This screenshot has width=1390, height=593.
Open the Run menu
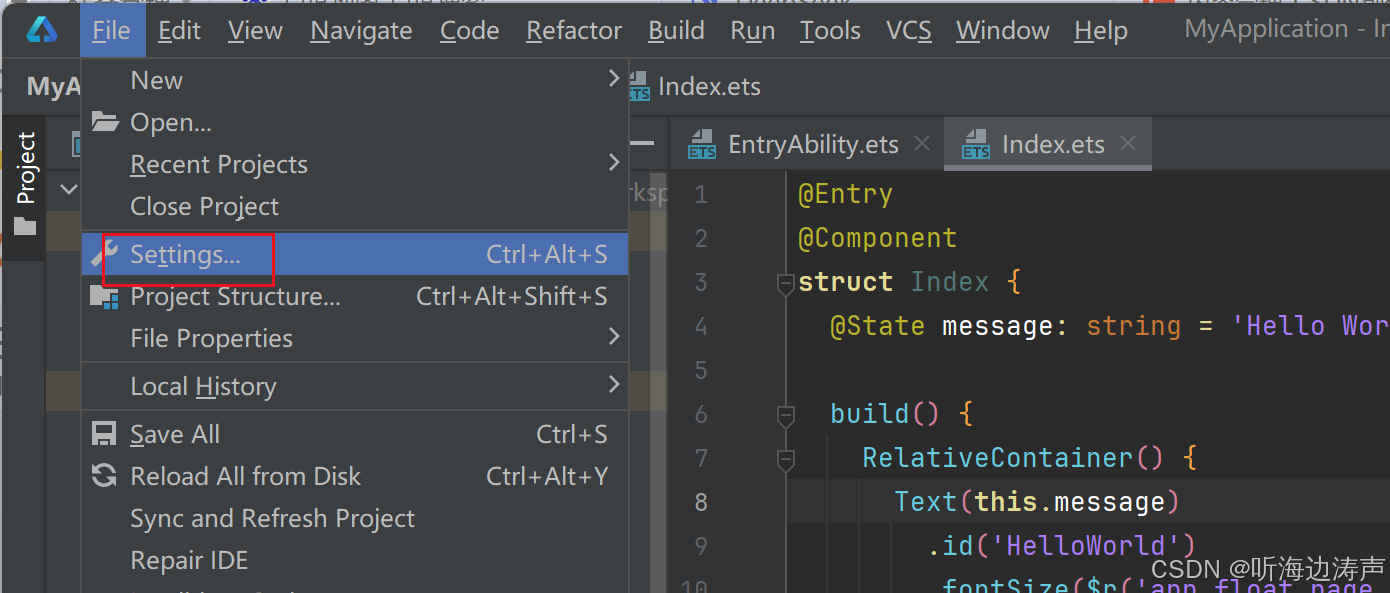753,31
